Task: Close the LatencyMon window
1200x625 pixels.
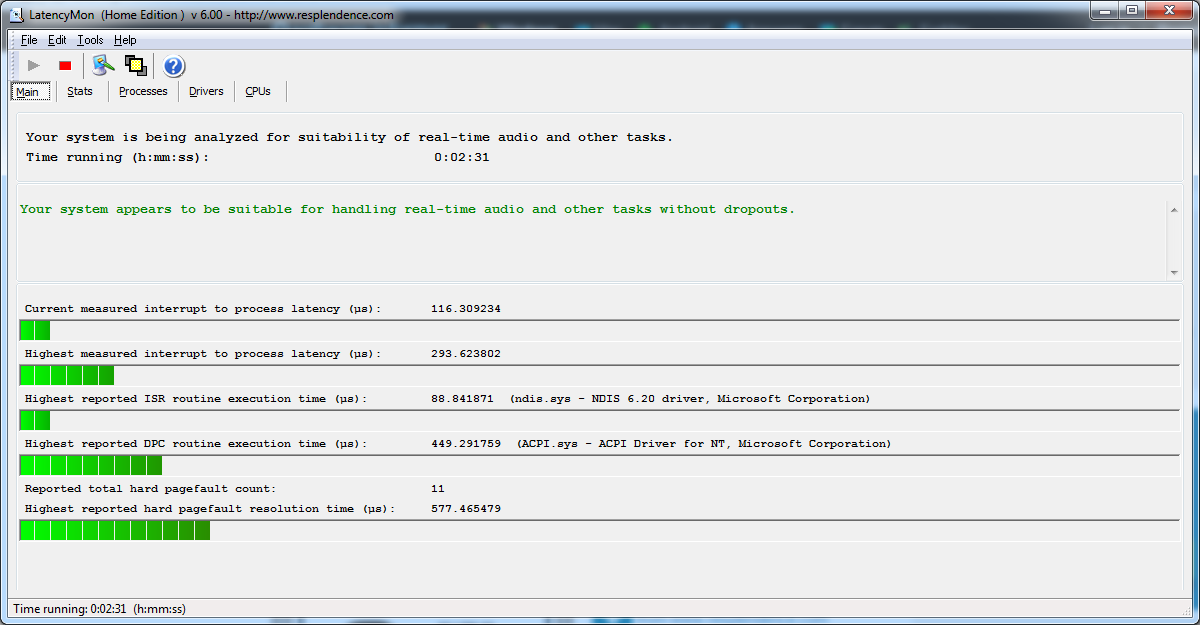Action: 1168,10
